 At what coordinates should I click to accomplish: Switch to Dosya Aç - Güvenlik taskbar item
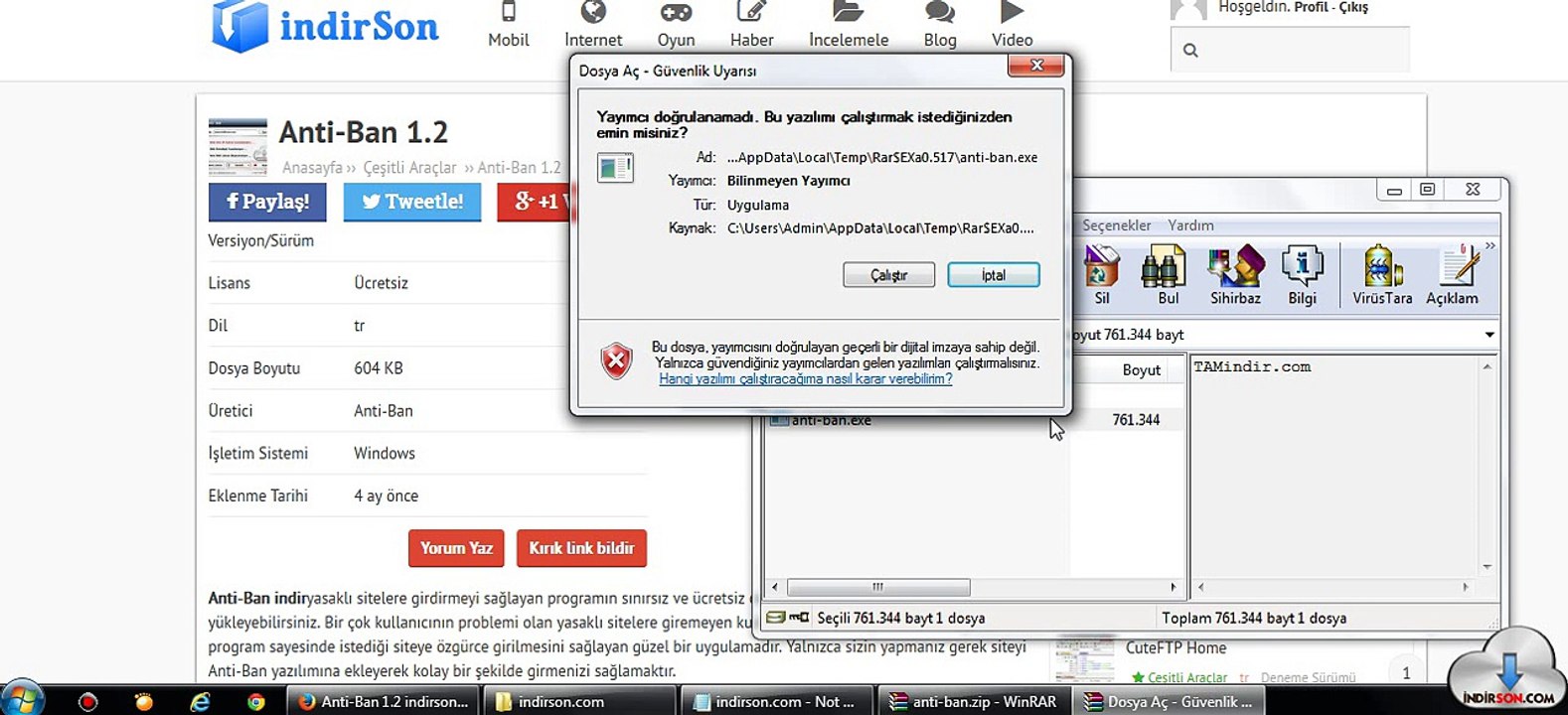click(1171, 701)
